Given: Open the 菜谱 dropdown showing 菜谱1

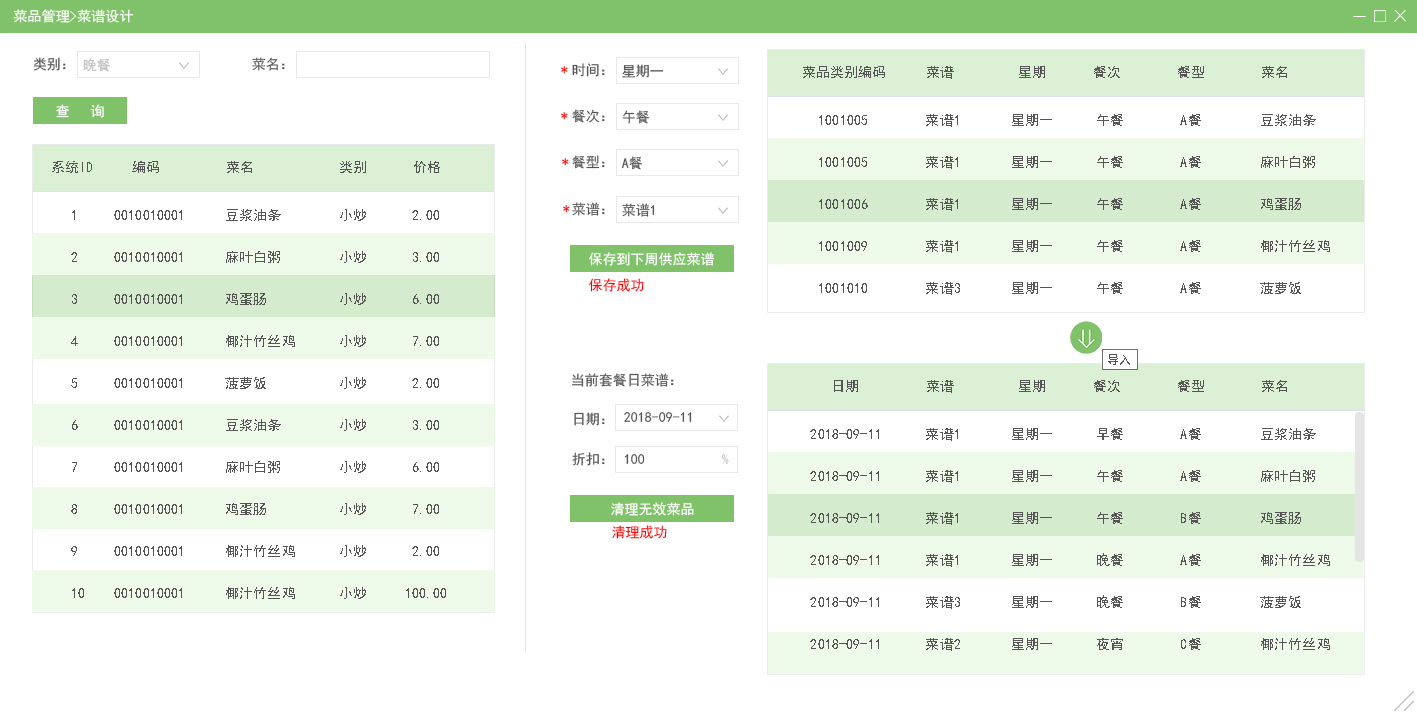Looking at the screenshot, I should click(x=677, y=209).
